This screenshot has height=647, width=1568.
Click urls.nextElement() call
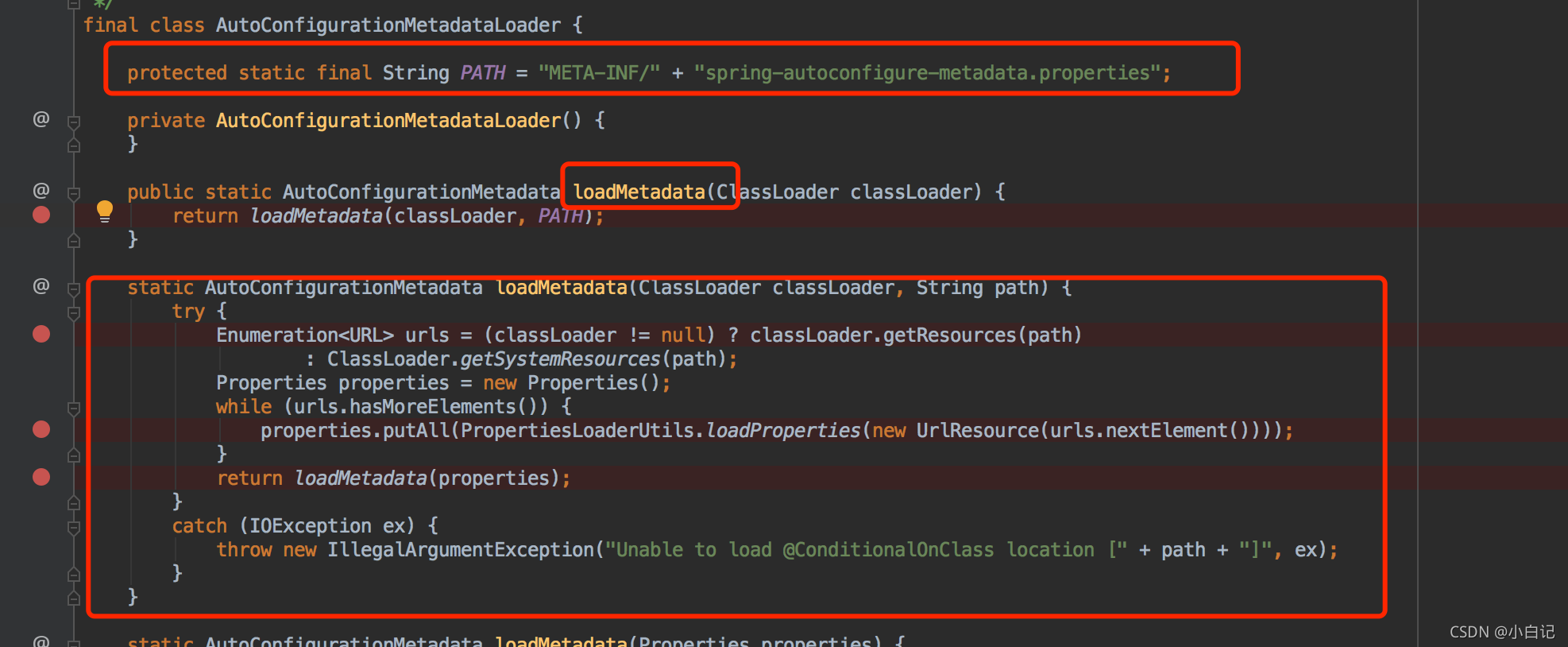(x=1149, y=431)
